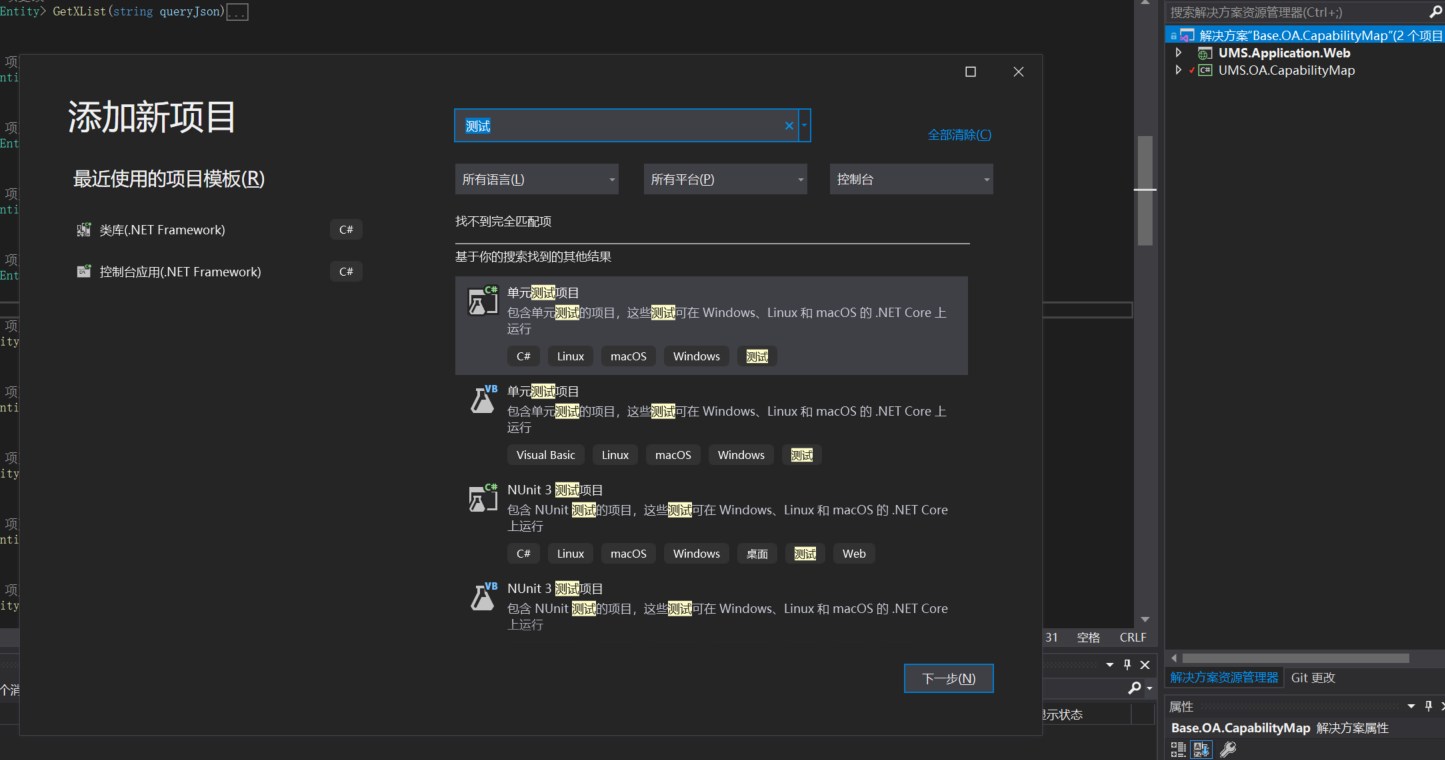Click the Solution Explorer search magnifier icon
The image size is (1445, 760).
[1436, 12]
